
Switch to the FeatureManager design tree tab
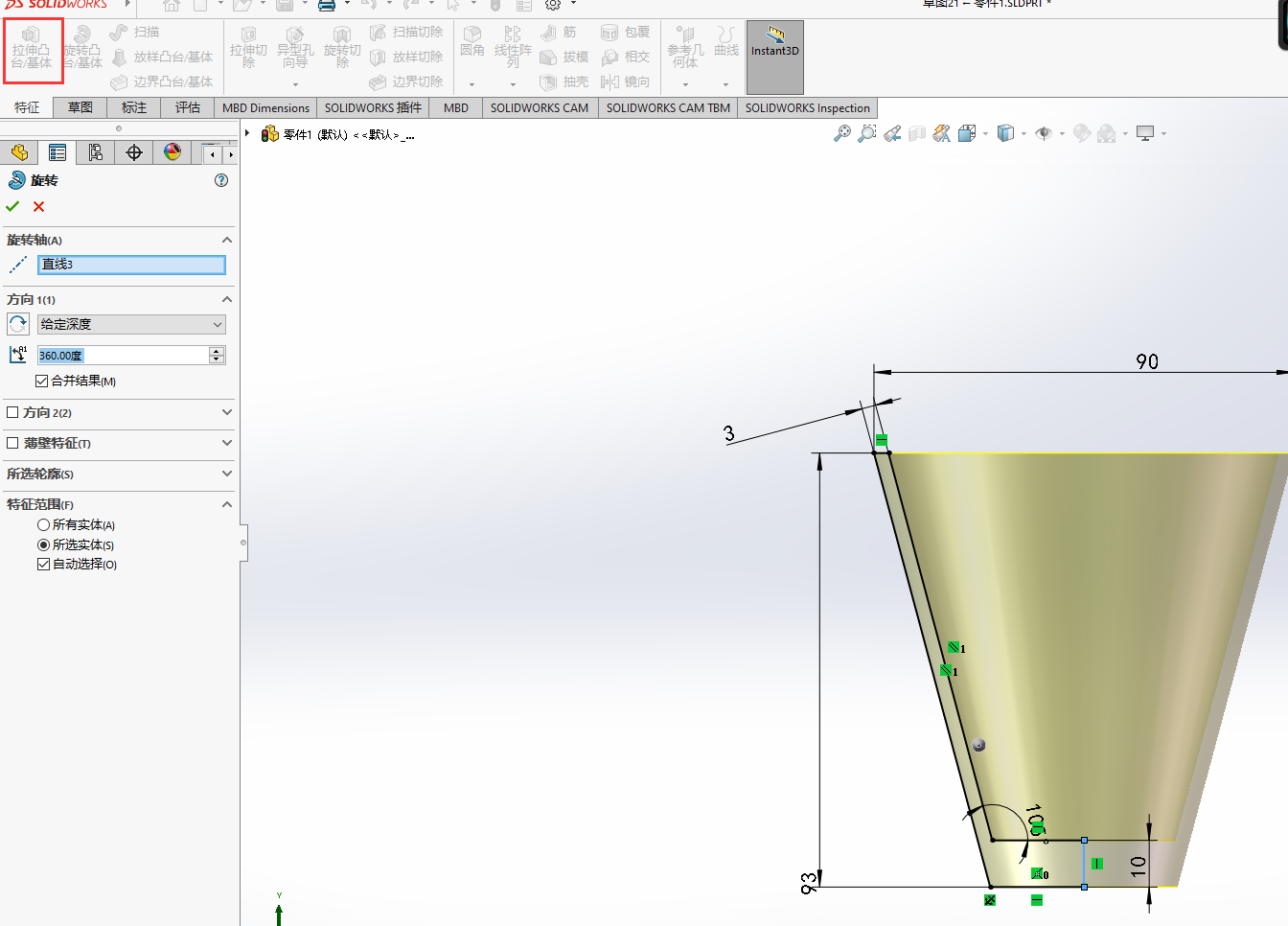(x=19, y=152)
